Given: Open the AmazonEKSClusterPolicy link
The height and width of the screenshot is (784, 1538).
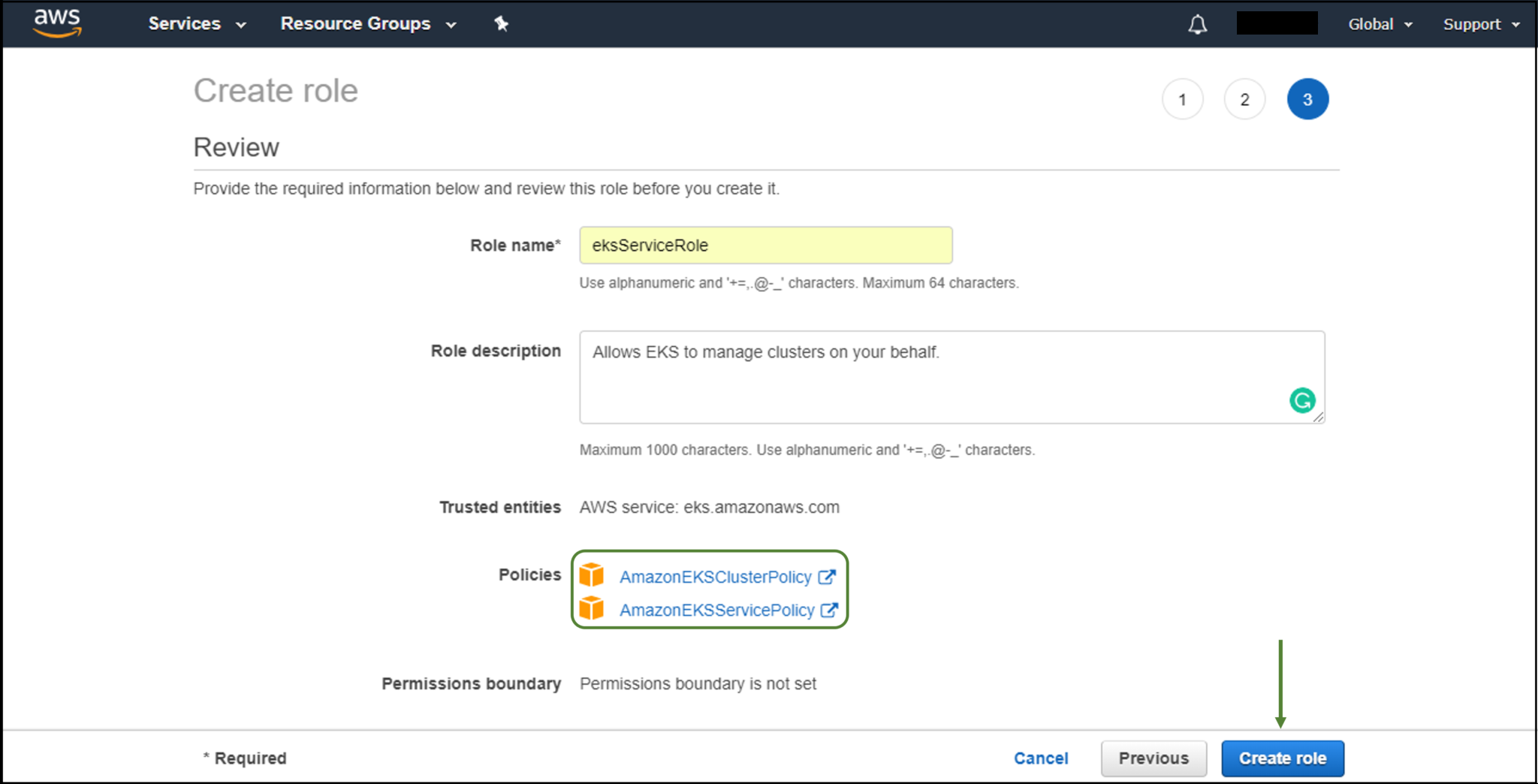Looking at the screenshot, I should (715, 577).
